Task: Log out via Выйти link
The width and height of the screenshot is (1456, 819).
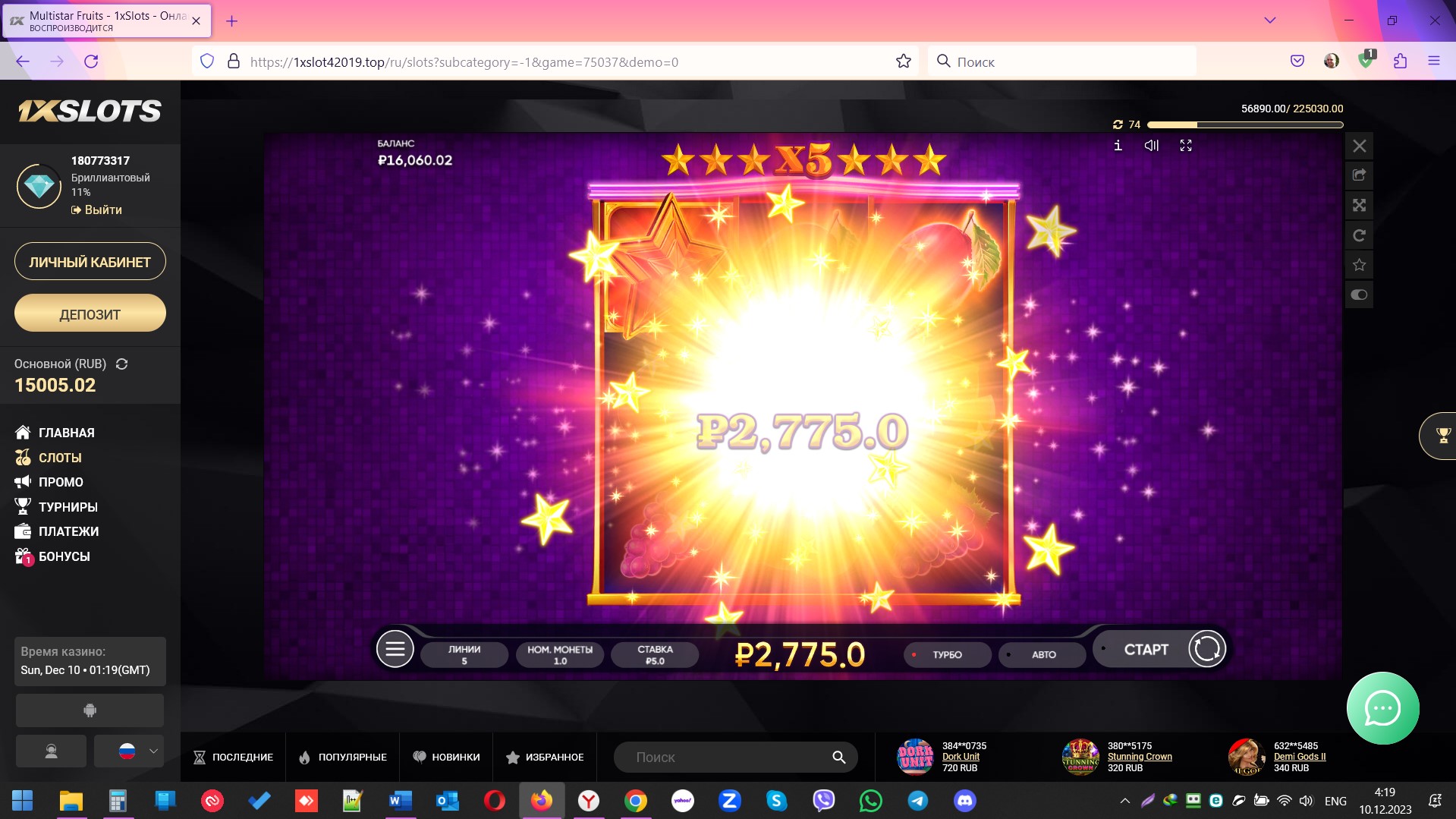Action: (96, 209)
